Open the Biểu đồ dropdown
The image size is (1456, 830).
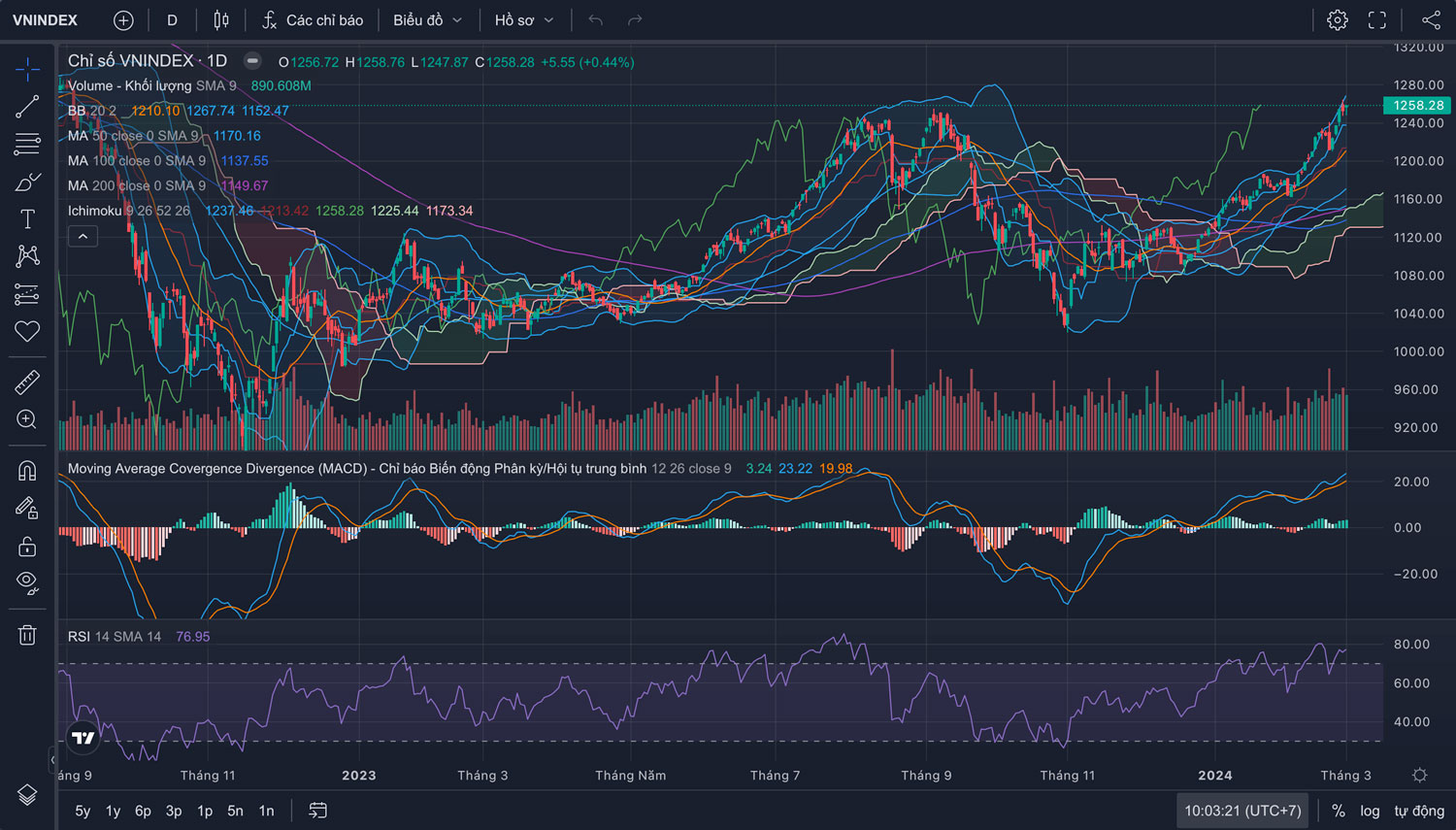427,20
